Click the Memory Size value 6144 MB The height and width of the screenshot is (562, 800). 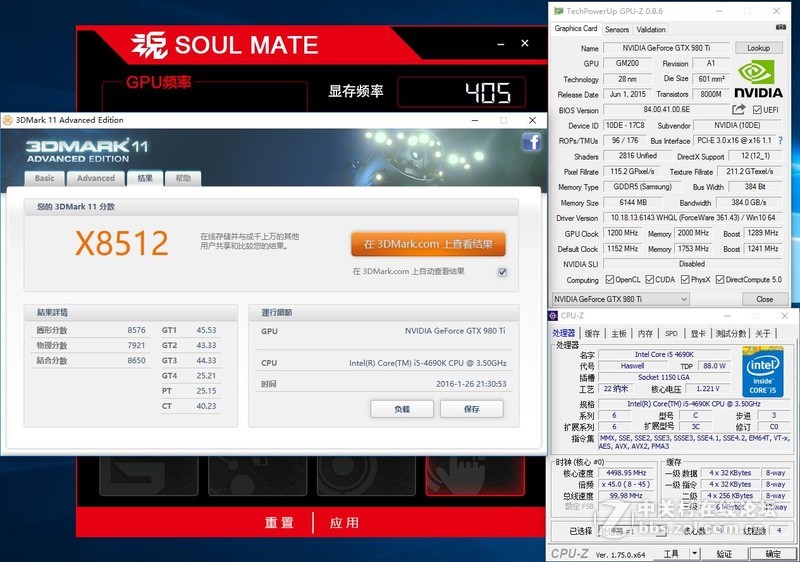pyautogui.click(x=633, y=202)
